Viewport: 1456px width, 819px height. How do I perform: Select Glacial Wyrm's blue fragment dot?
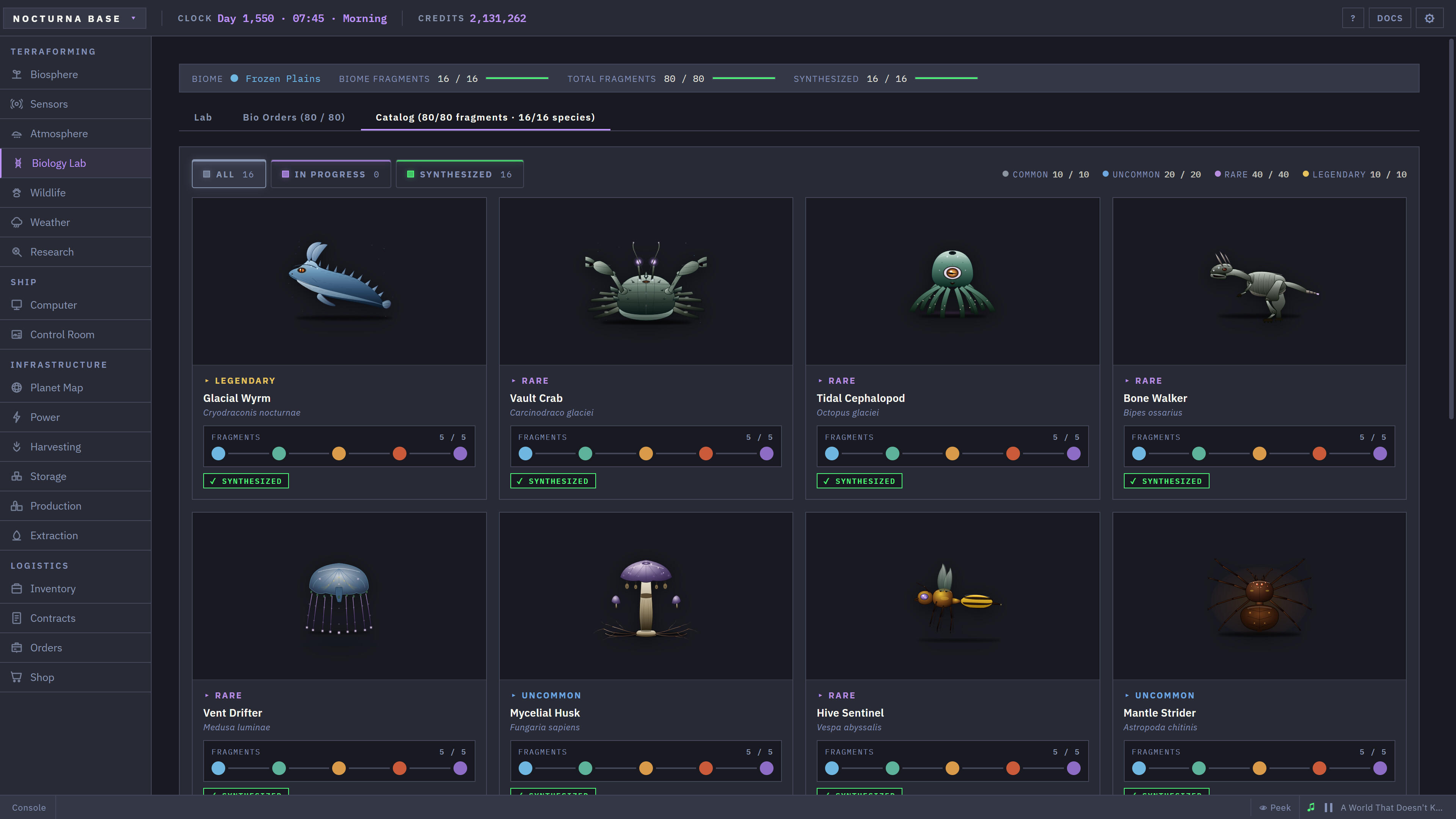(x=218, y=453)
